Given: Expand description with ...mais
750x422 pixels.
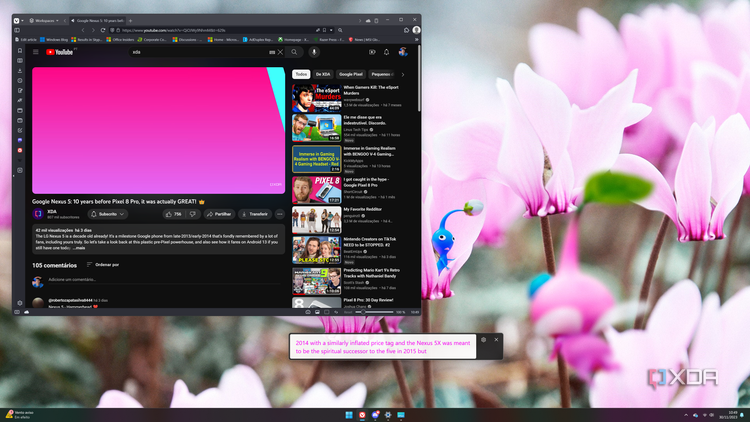Looking at the screenshot, I should tap(78, 248).
